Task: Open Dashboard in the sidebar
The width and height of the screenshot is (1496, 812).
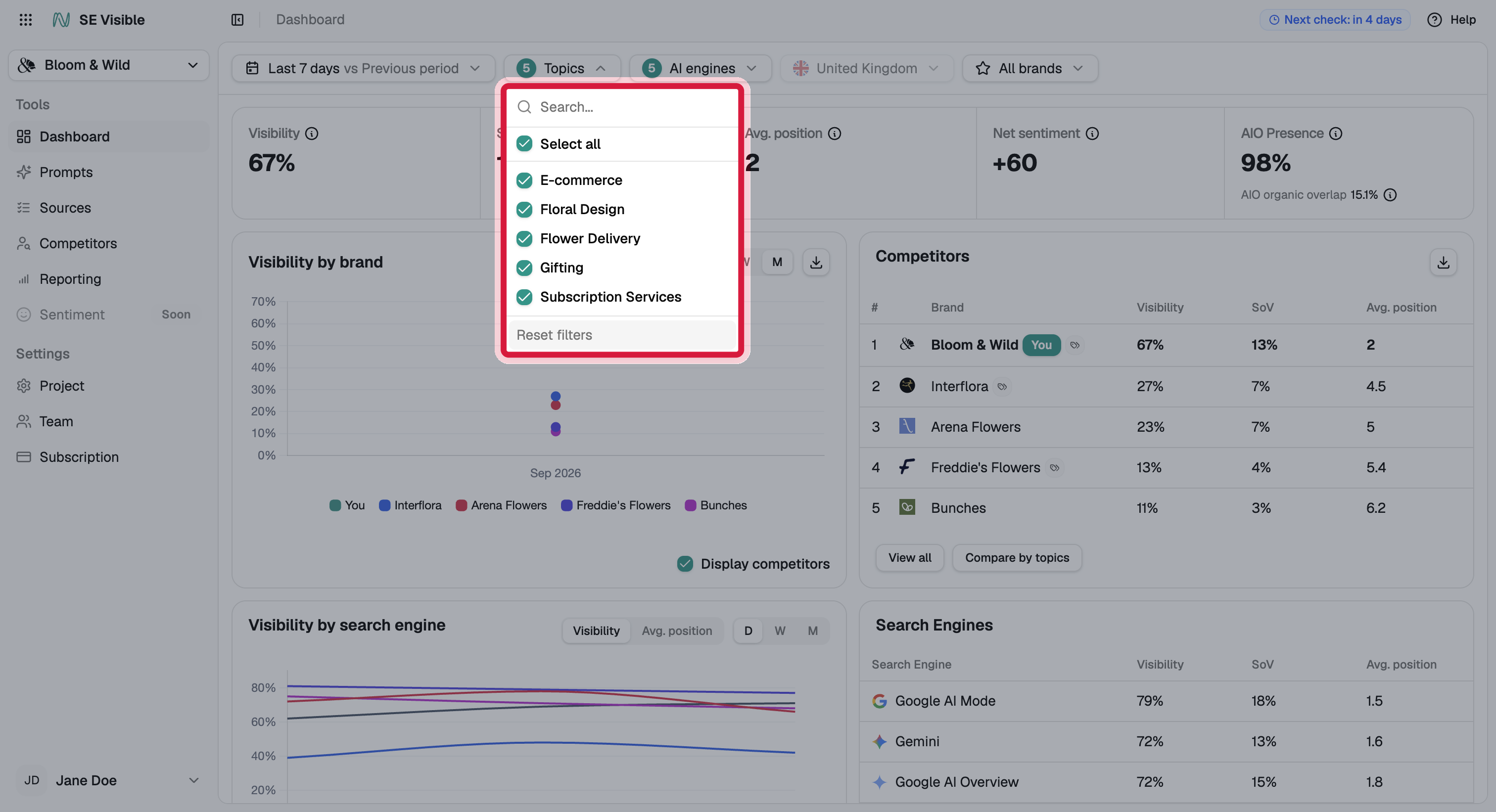Action: point(109,137)
